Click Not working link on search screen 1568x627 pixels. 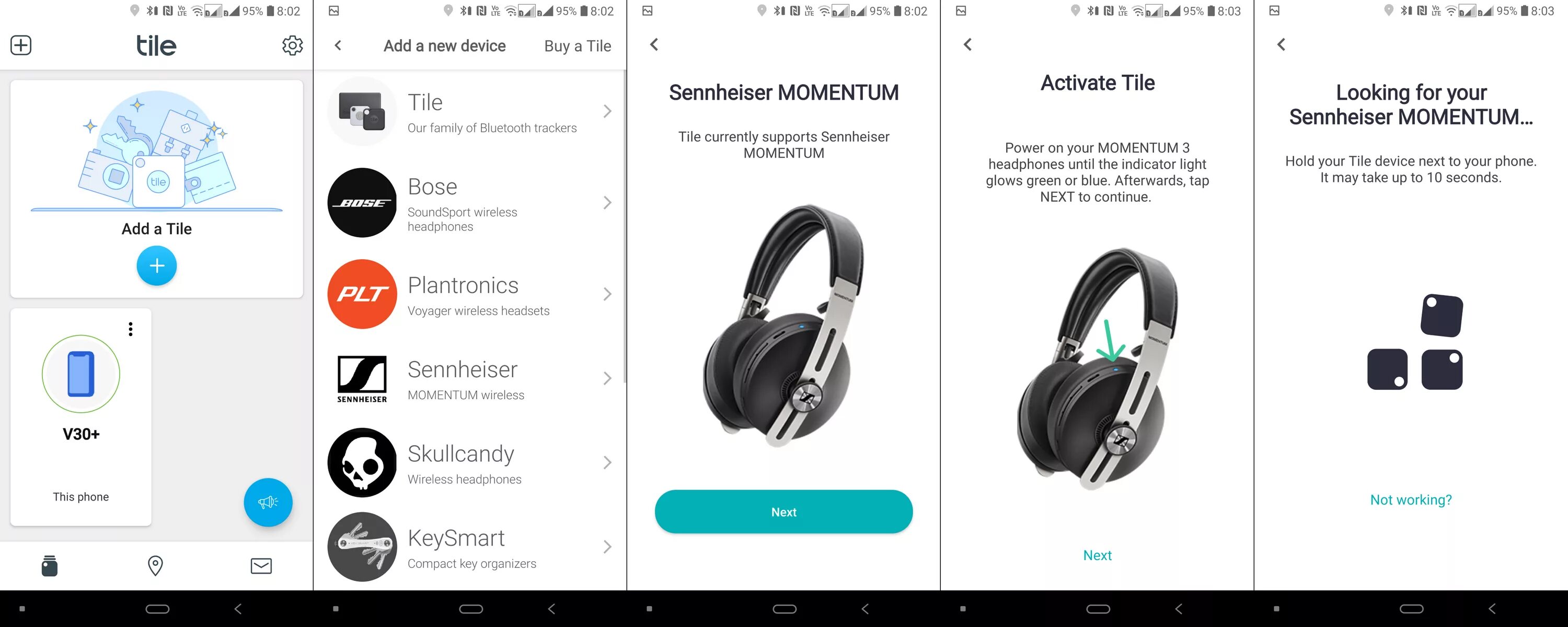1411,499
